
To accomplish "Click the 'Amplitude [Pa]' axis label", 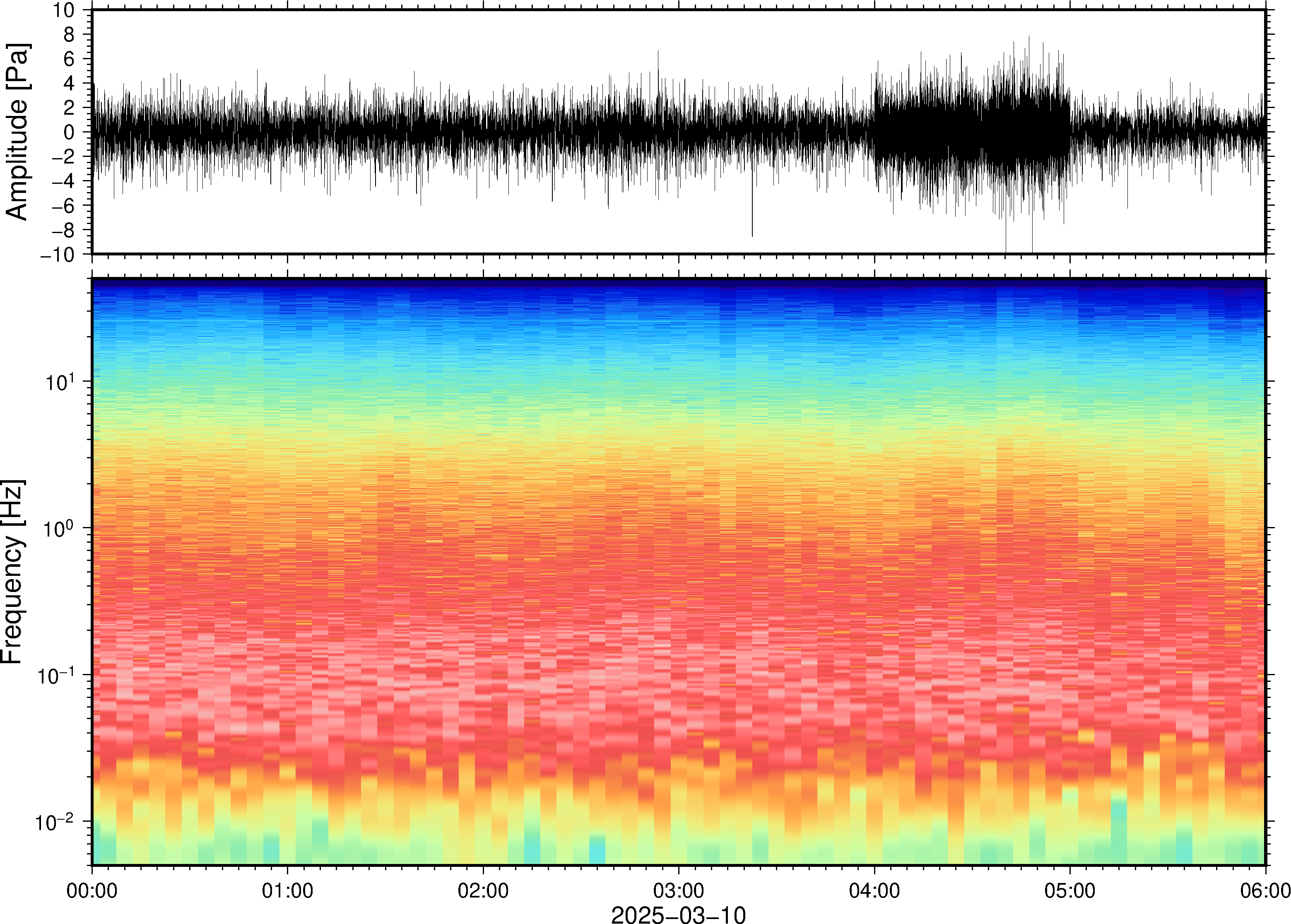I will [17, 132].
